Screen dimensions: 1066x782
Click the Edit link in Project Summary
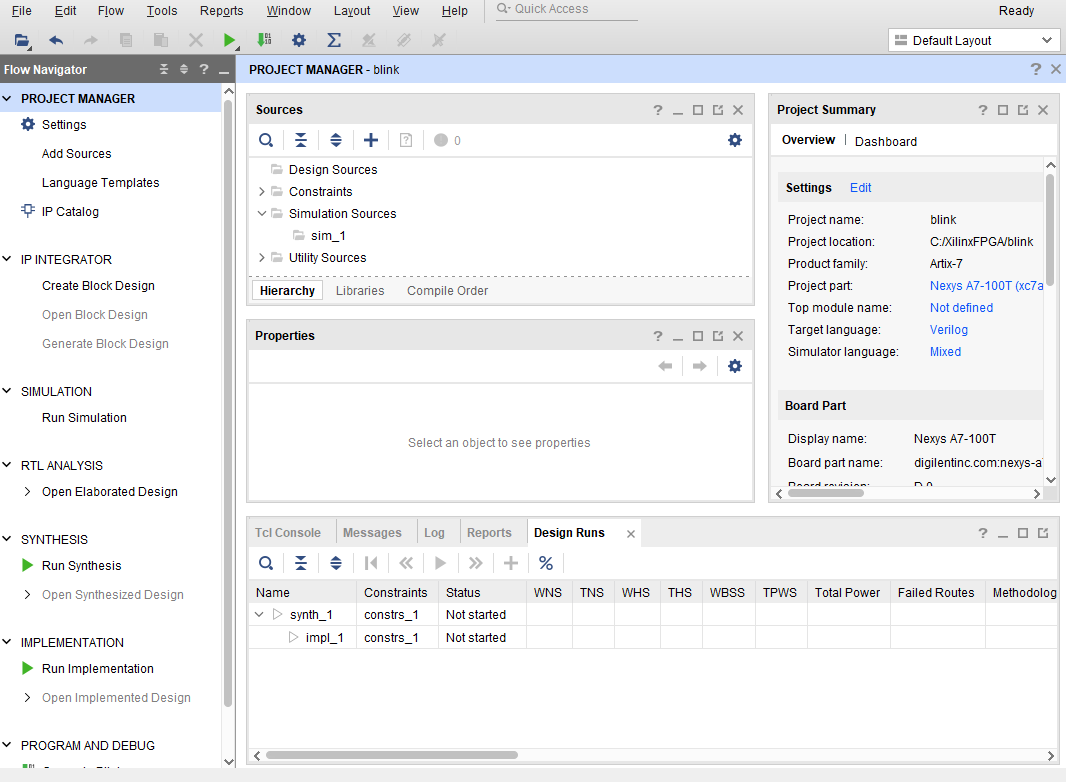pos(860,188)
